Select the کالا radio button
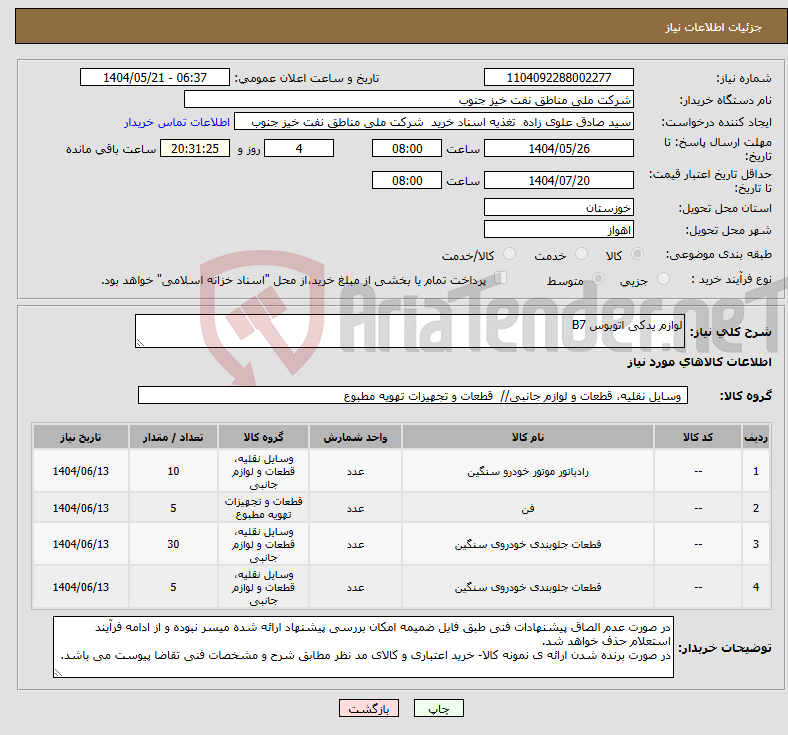The height and width of the screenshot is (735, 788). 637,254
